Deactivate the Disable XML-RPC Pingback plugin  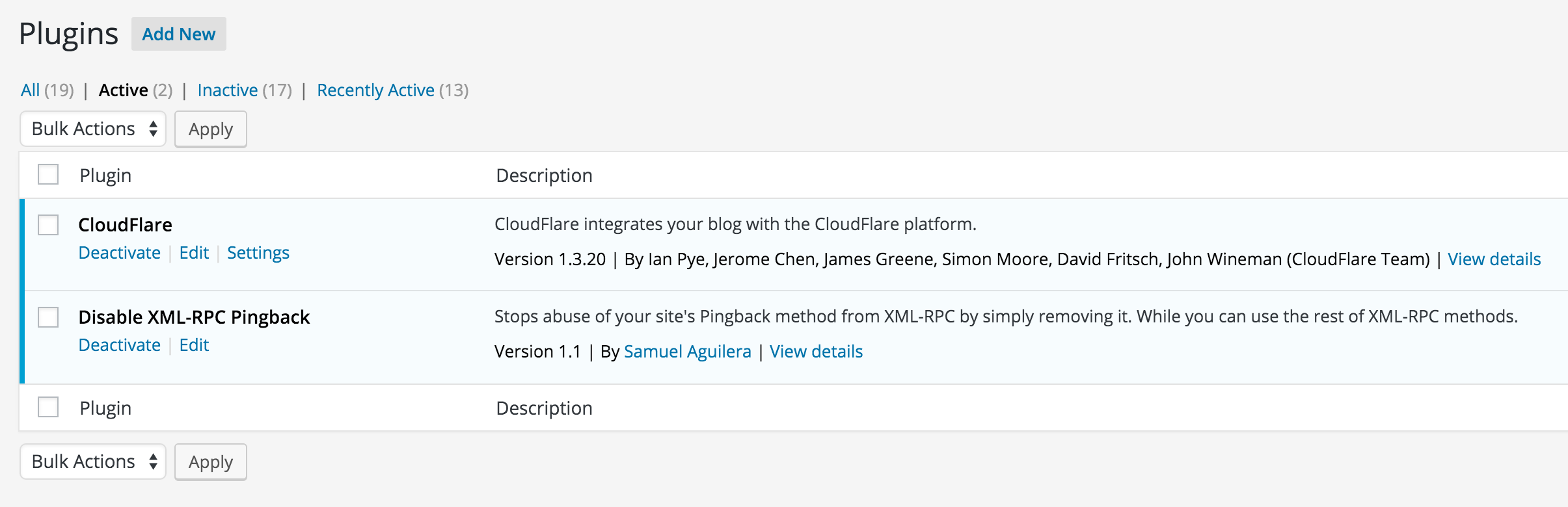pyautogui.click(x=120, y=345)
